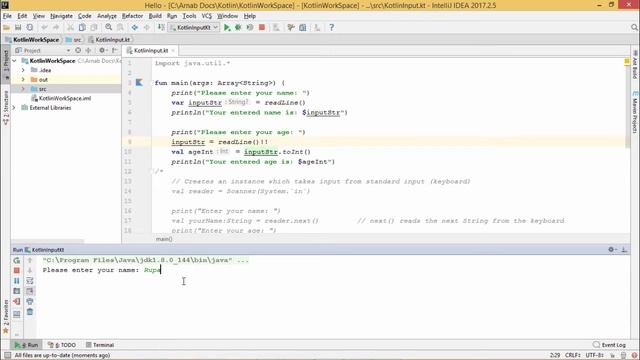
Task: Open Project Structure from the toolbar
Action: 302,27
